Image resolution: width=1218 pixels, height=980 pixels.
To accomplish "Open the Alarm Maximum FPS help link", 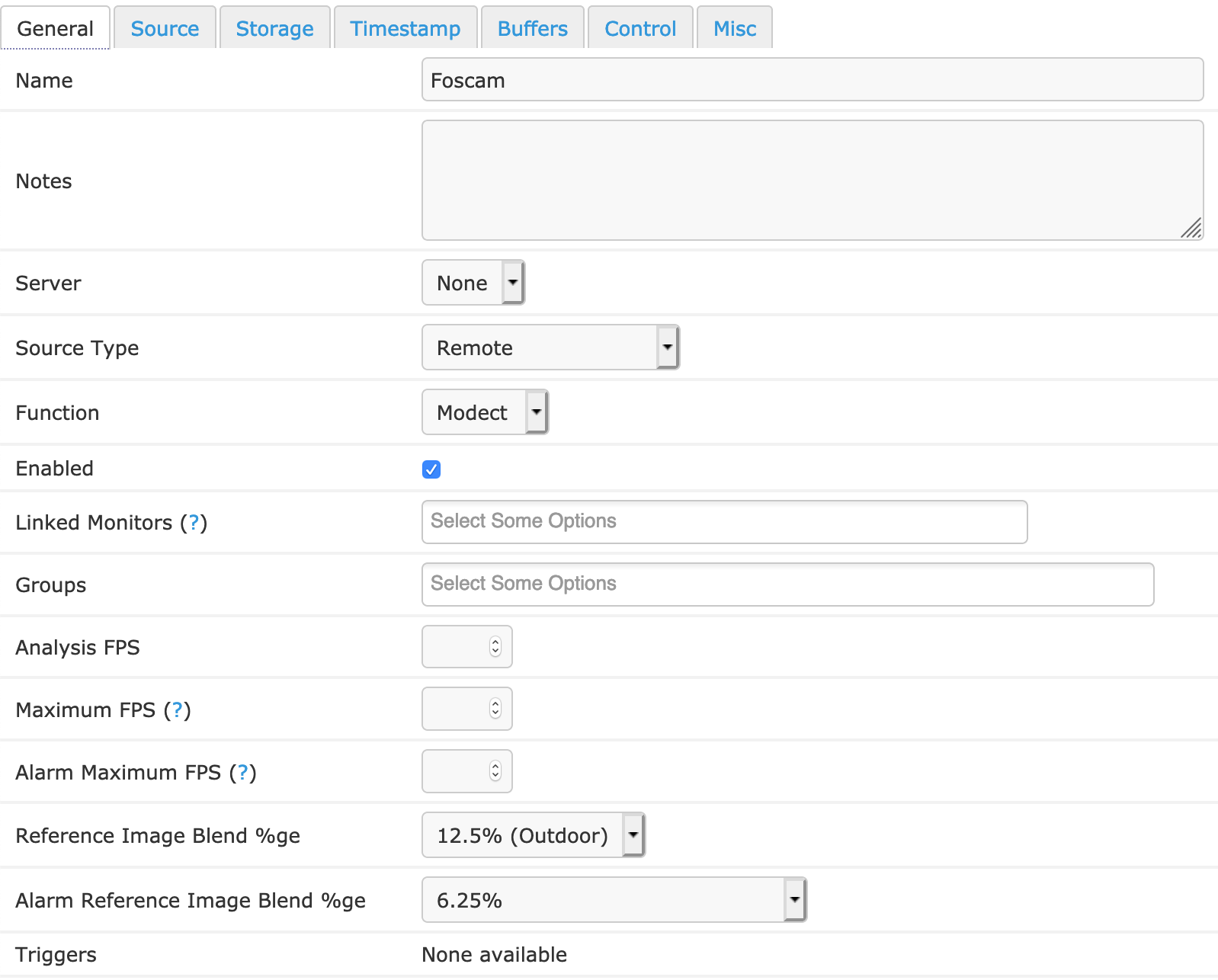I will pos(242,773).
